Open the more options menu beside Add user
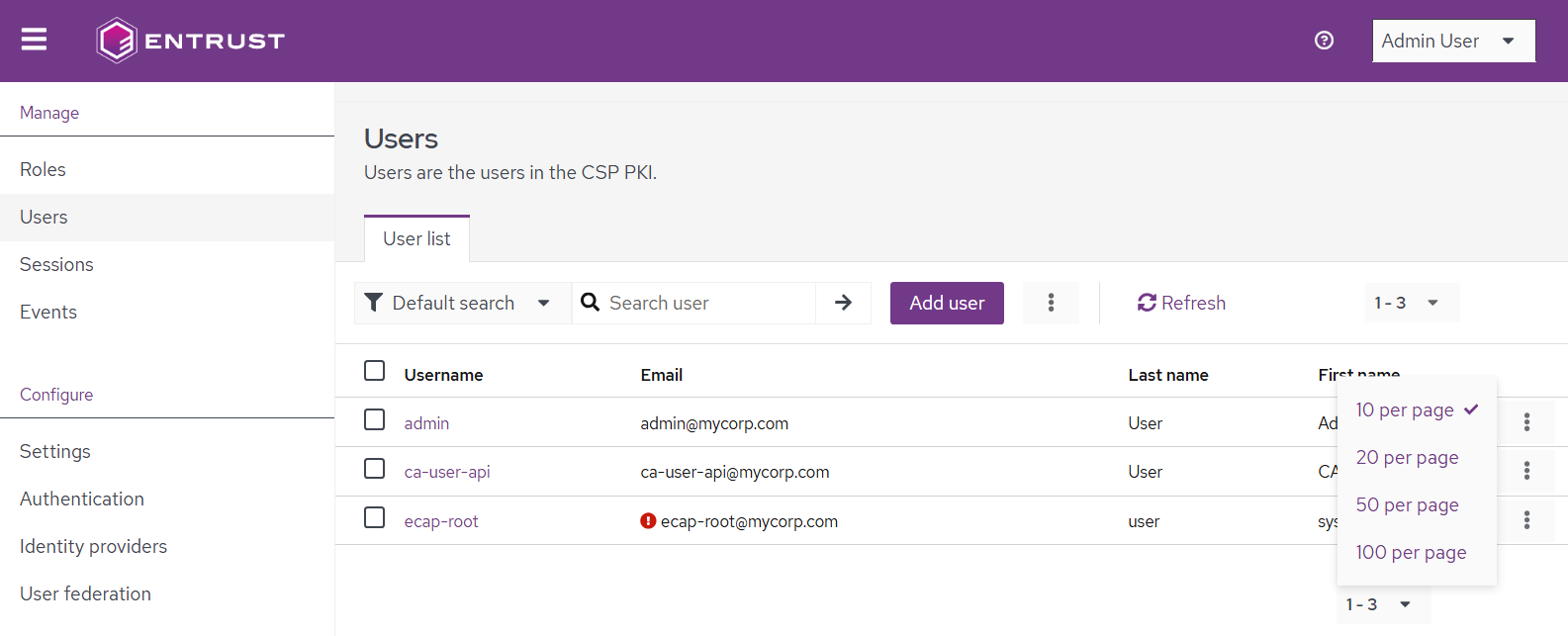The image size is (1568, 636). (x=1051, y=303)
